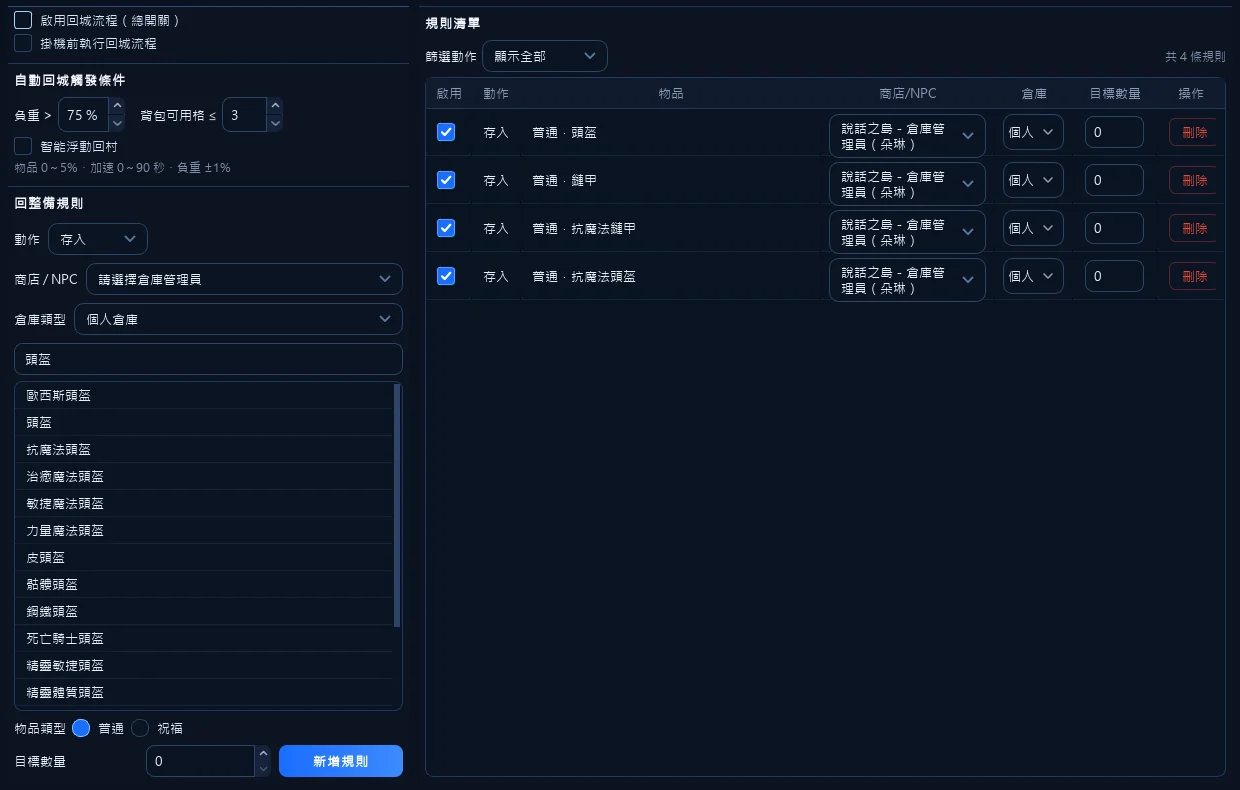Tick the 掛機前執行回城流程 checkbox
This screenshot has height=790, width=1240.
coord(23,43)
